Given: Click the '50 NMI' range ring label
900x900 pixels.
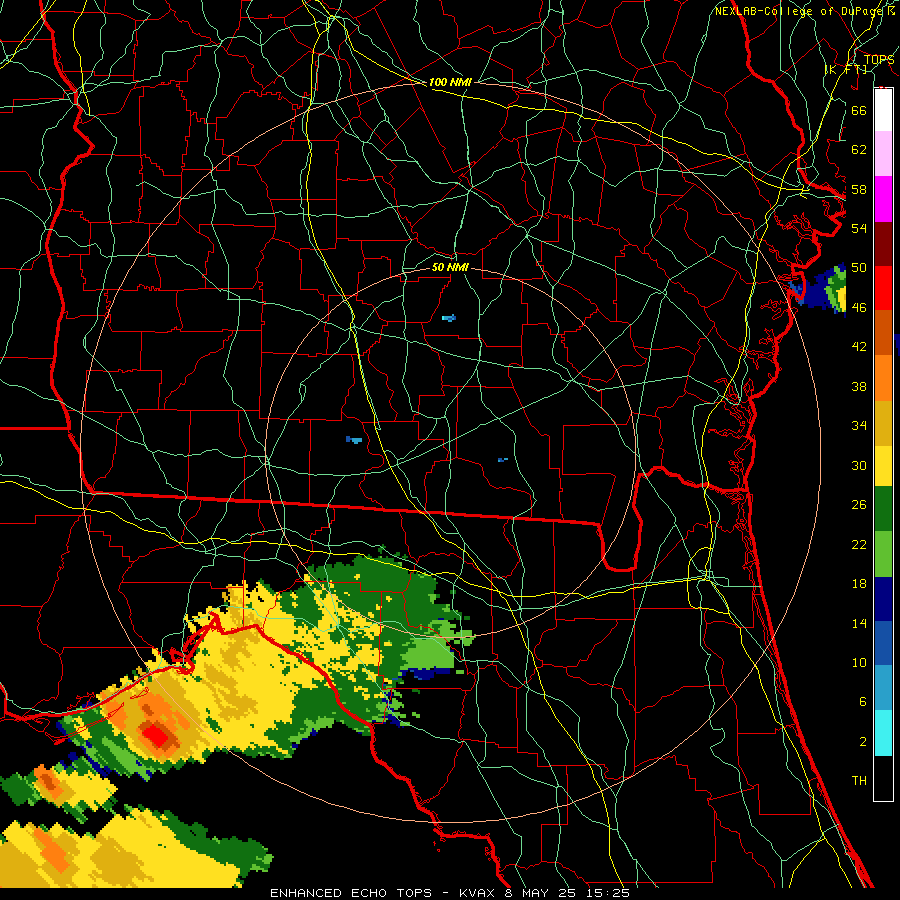Looking at the screenshot, I should coord(450,267).
